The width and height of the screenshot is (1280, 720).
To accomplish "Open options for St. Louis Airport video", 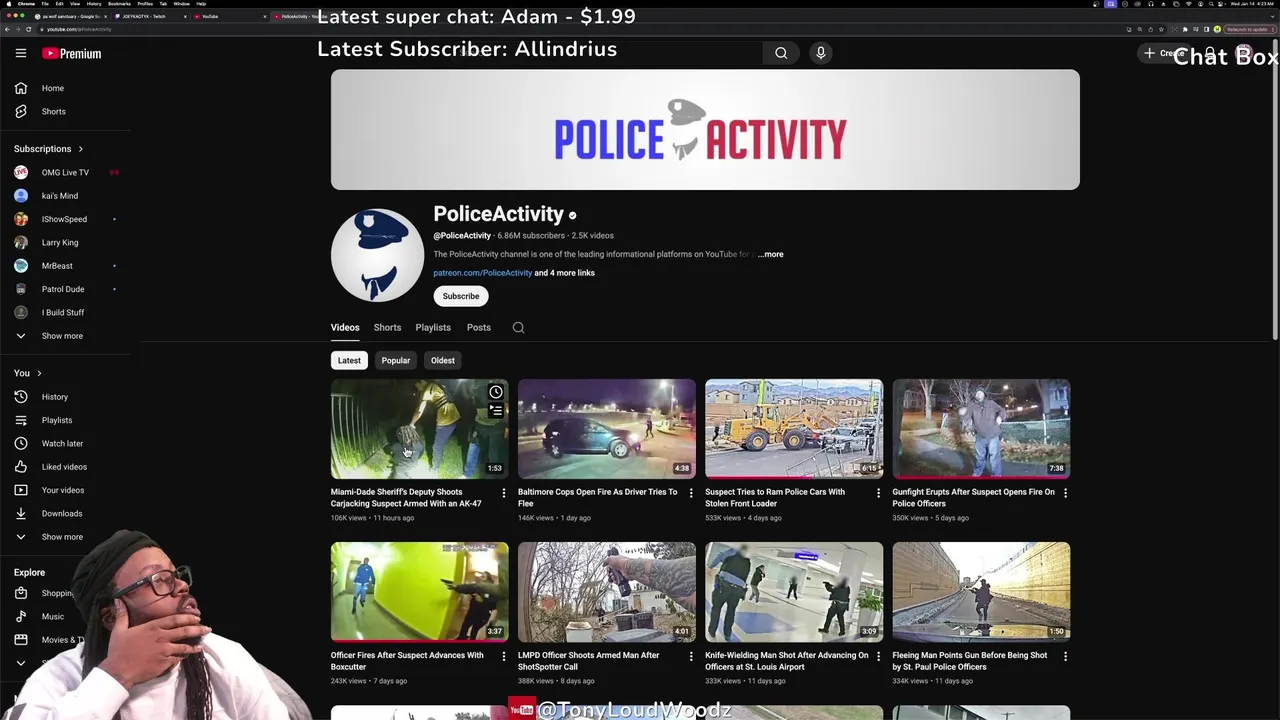I will (878, 656).
